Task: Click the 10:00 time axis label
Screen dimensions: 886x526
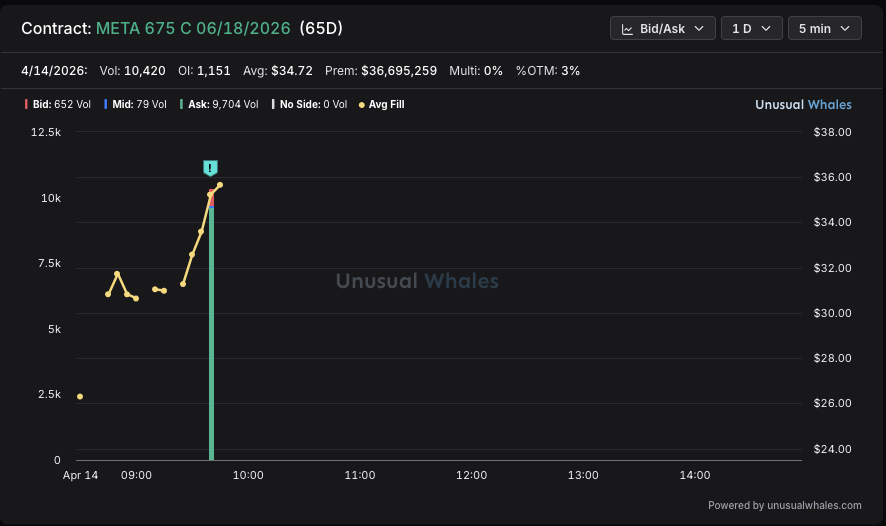Action: (248, 475)
